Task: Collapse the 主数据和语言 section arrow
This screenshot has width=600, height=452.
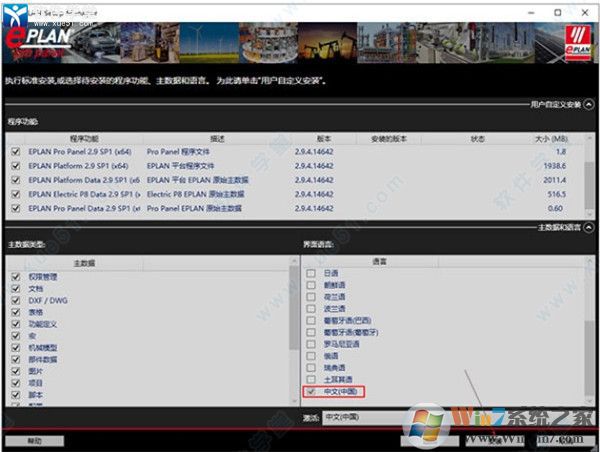Action: [x=589, y=228]
